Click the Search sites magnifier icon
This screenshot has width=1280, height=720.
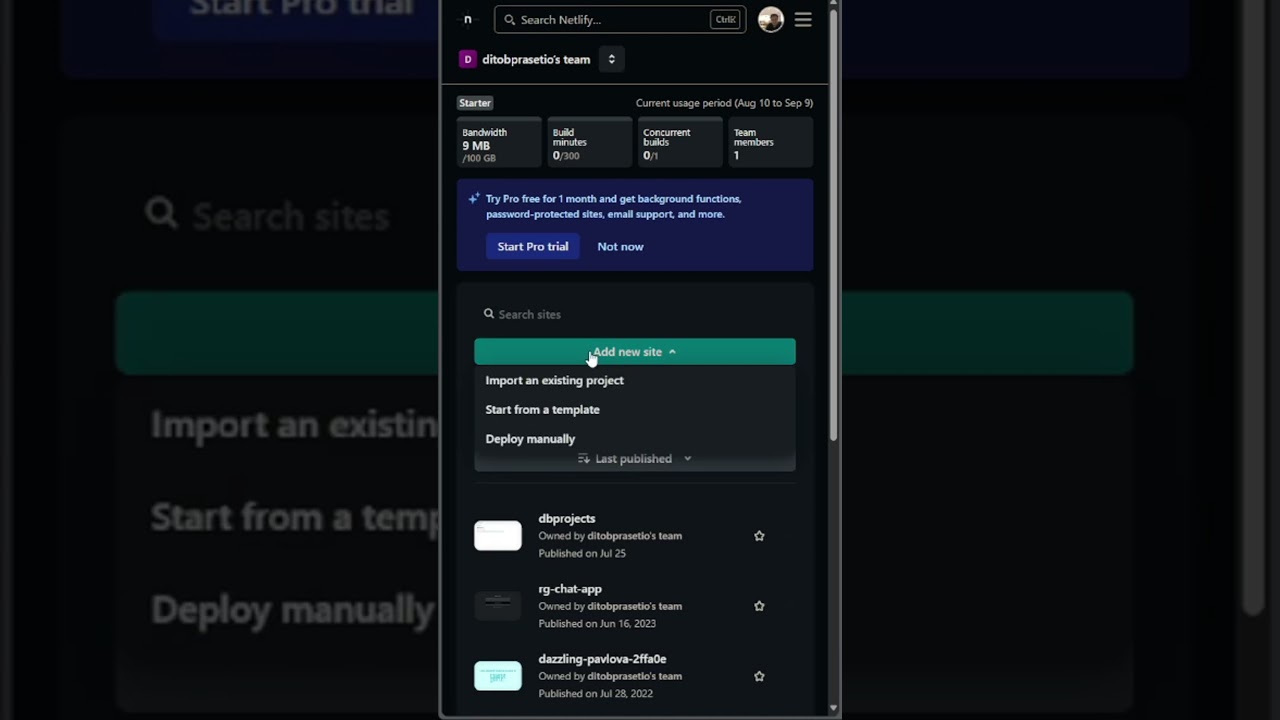tap(489, 314)
